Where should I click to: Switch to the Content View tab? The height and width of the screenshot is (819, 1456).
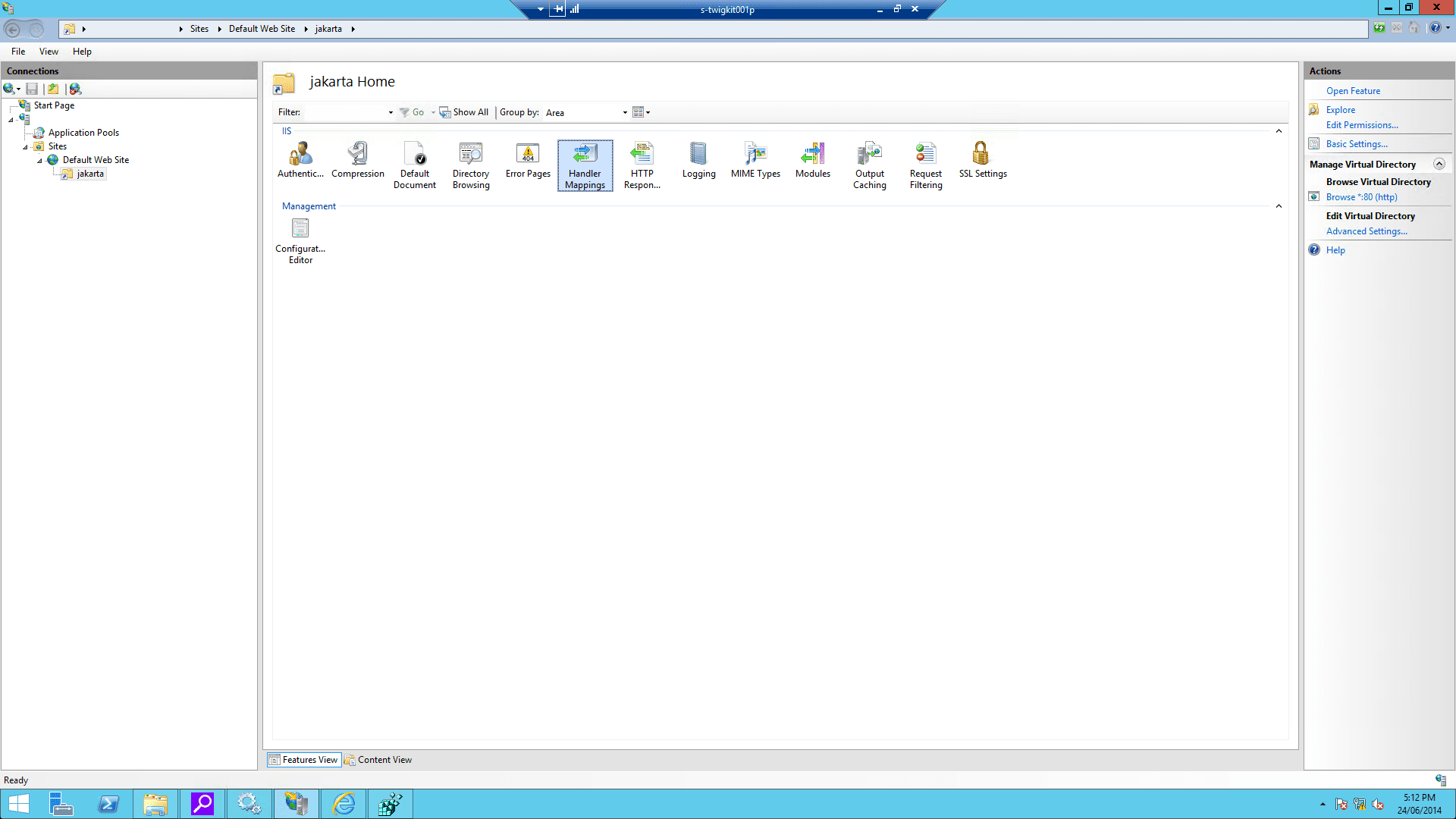point(378,760)
